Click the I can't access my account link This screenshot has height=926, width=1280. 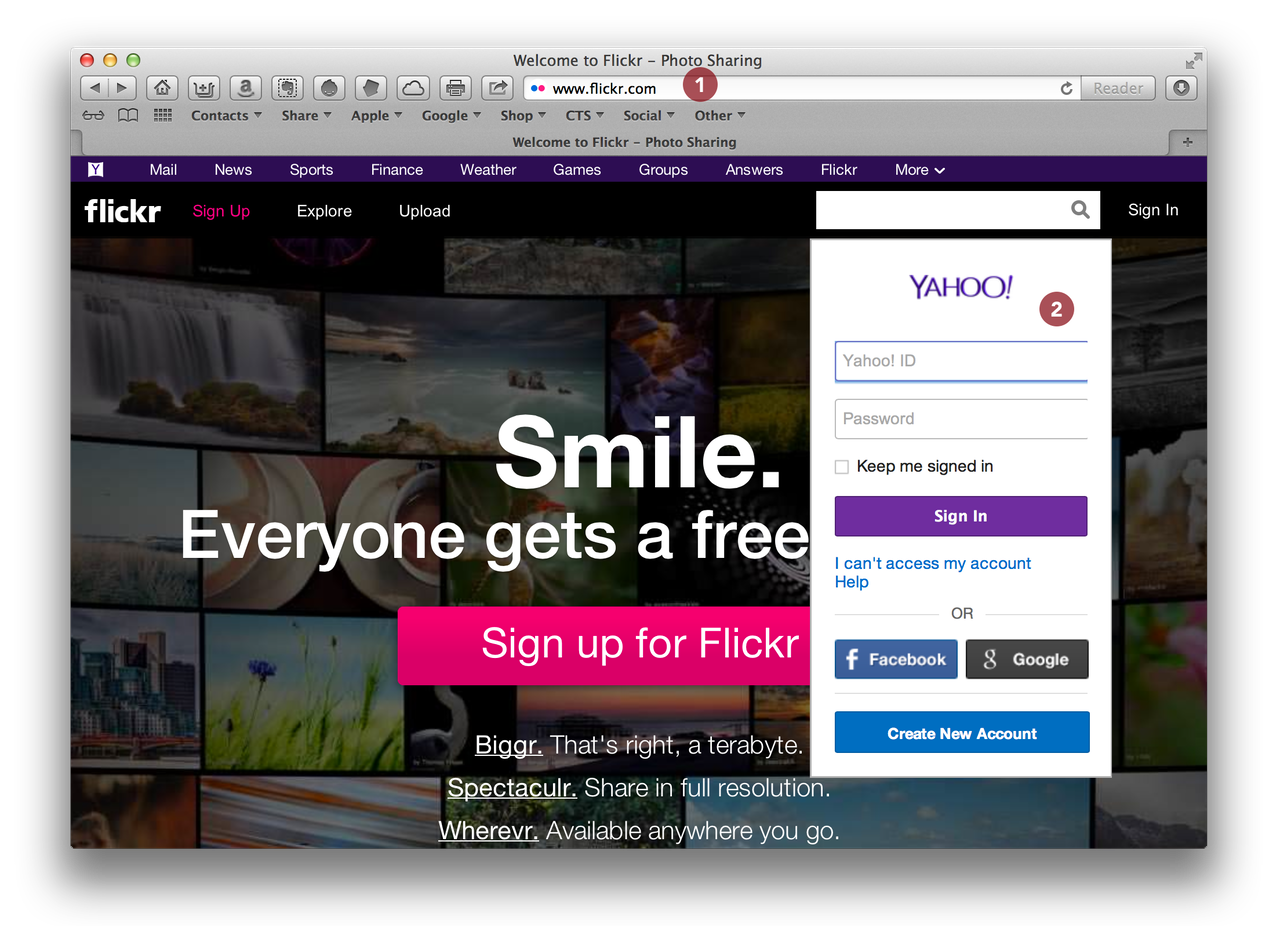(x=932, y=563)
